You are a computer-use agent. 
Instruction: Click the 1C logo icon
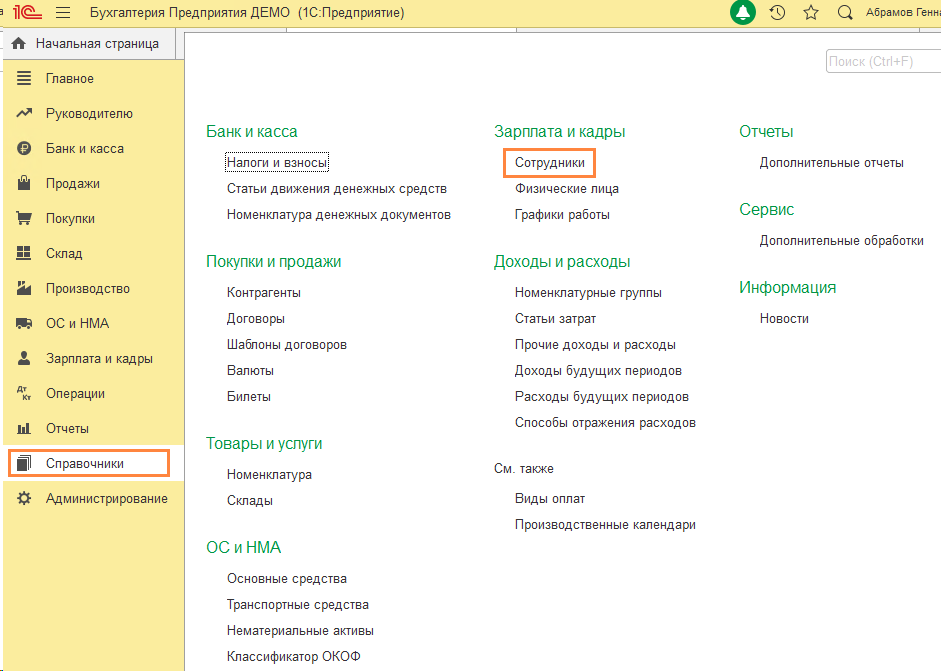tap(27, 12)
